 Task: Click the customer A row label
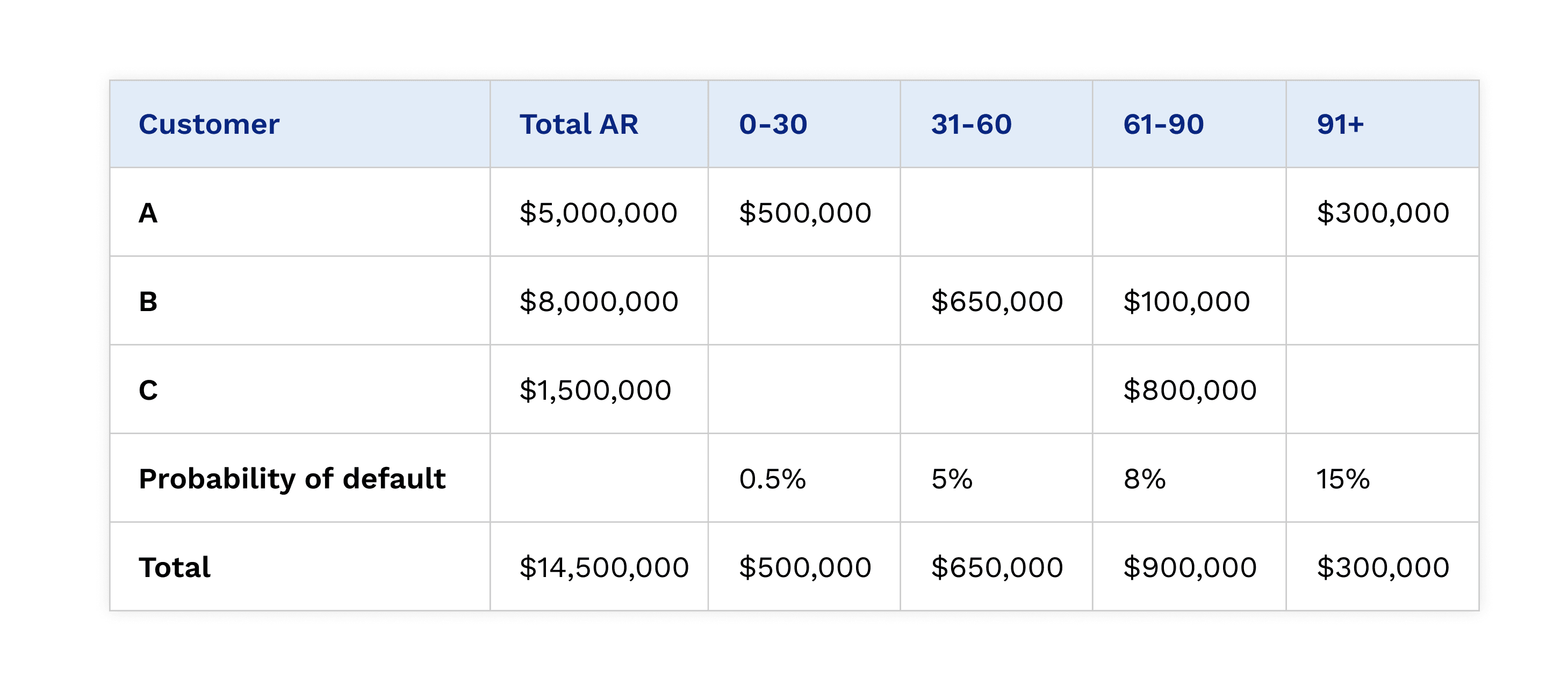coord(148,213)
